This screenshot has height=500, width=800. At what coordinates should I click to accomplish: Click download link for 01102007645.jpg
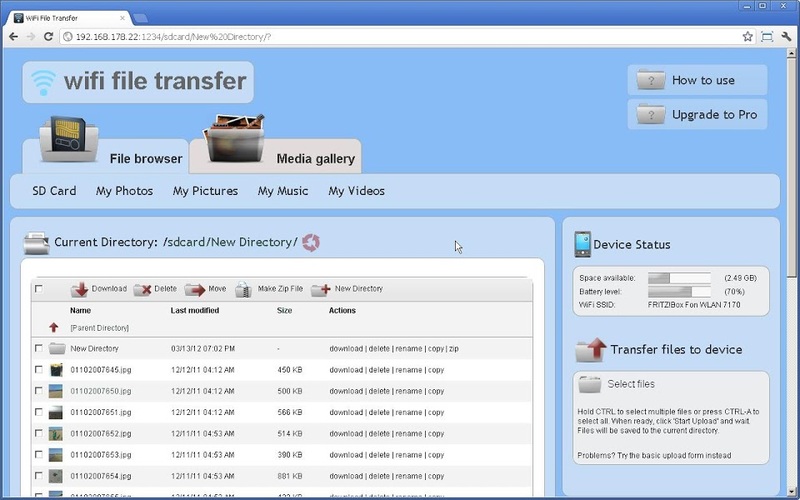coord(346,370)
